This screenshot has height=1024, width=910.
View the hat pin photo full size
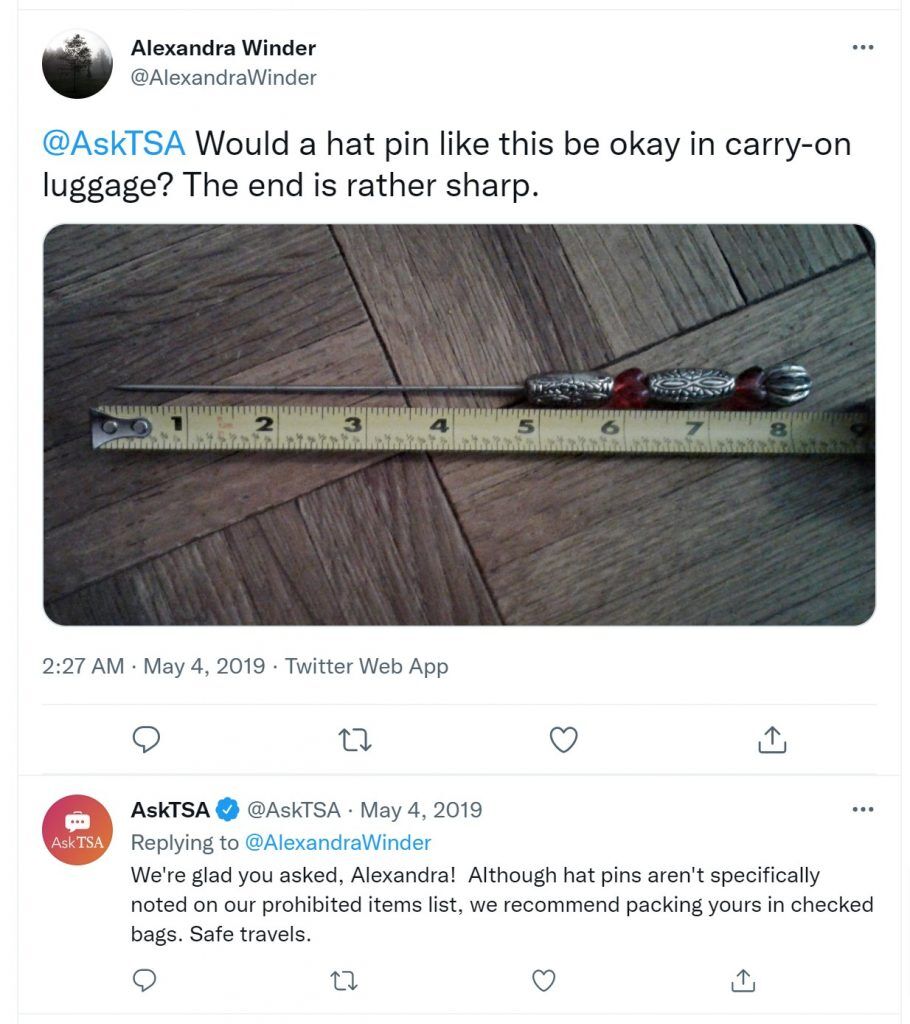(x=459, y=425)
